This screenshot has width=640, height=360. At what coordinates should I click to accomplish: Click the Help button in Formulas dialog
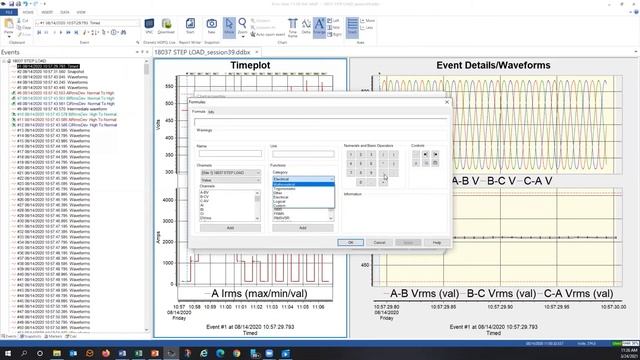click(x=437, y=242)
